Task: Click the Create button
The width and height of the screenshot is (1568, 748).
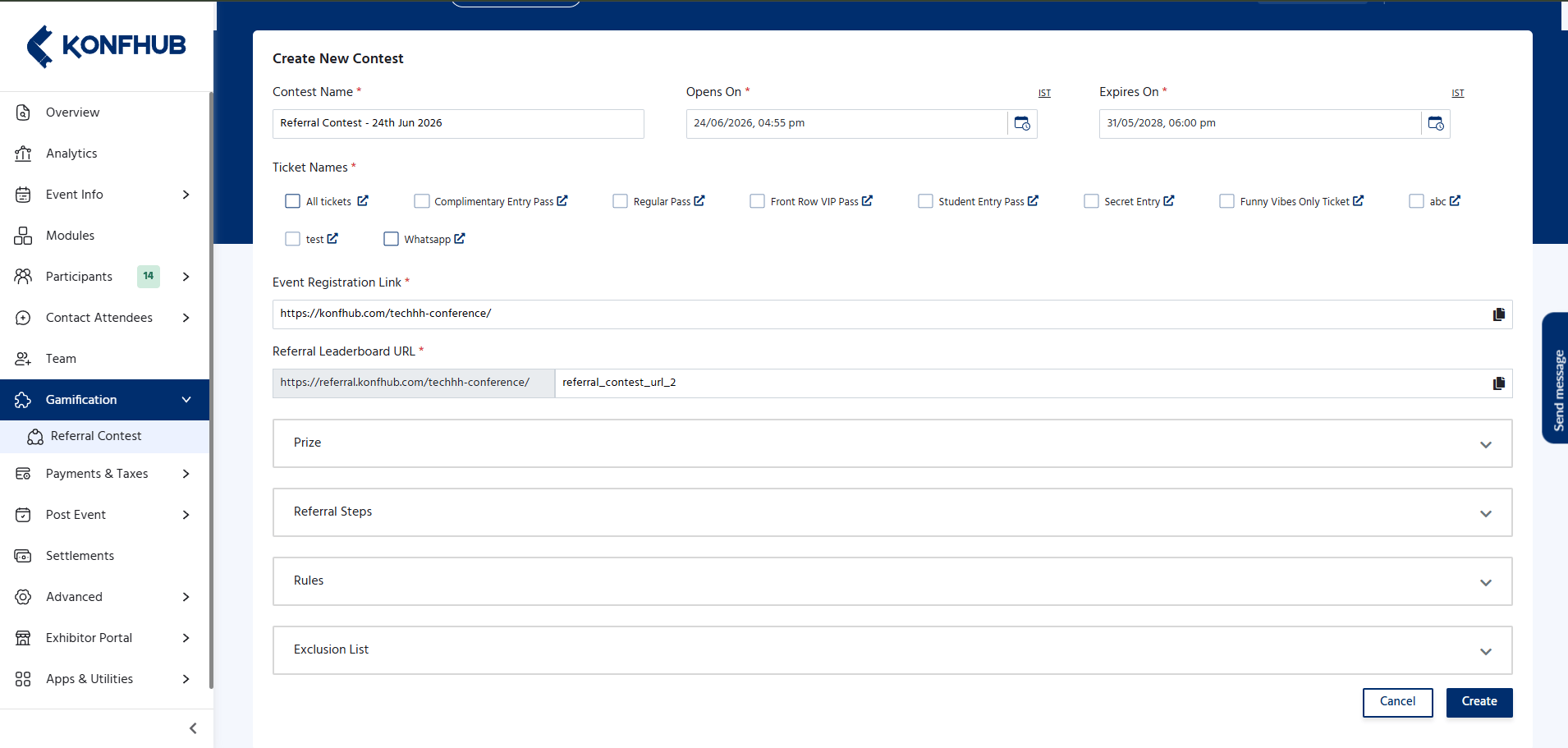Action: point(1479,702)
